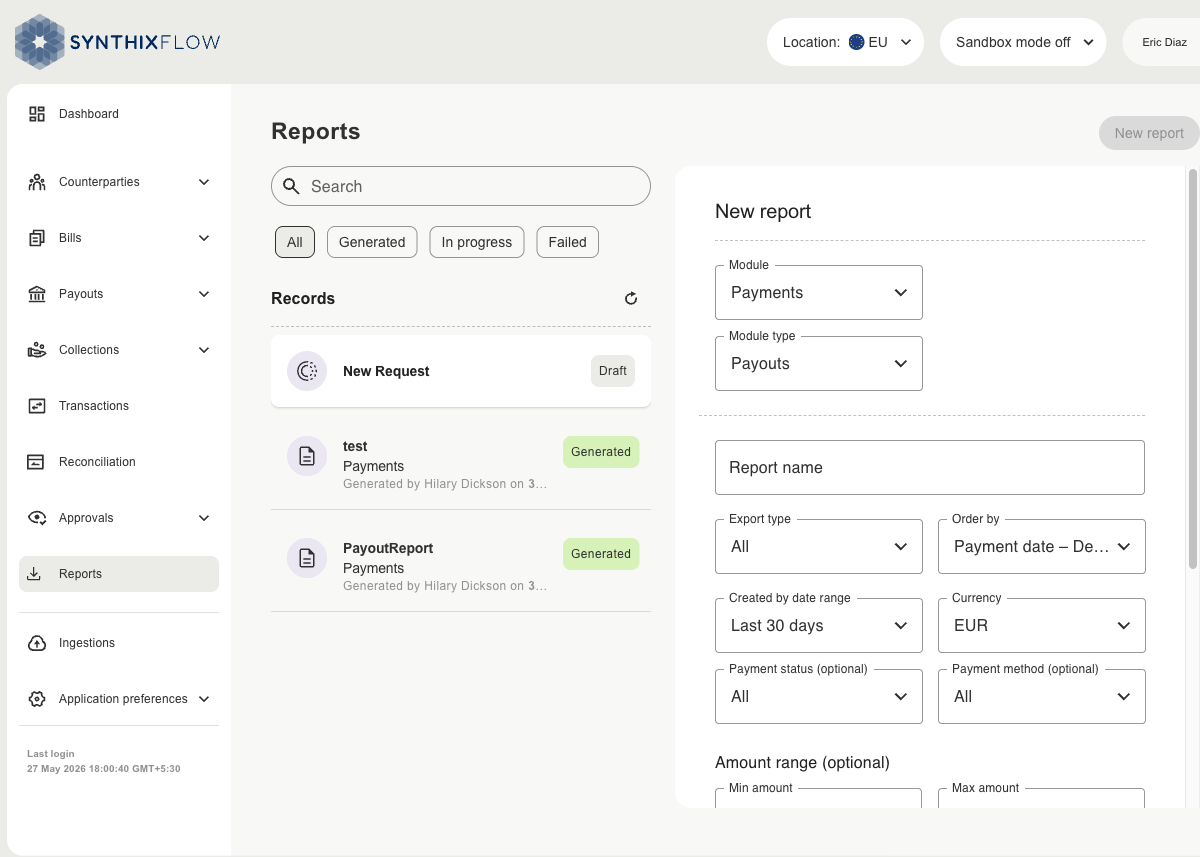This screenshot has width=1200, height=857.
Task: Open the Export type dropdown
Action: click(x=819, y=547)
